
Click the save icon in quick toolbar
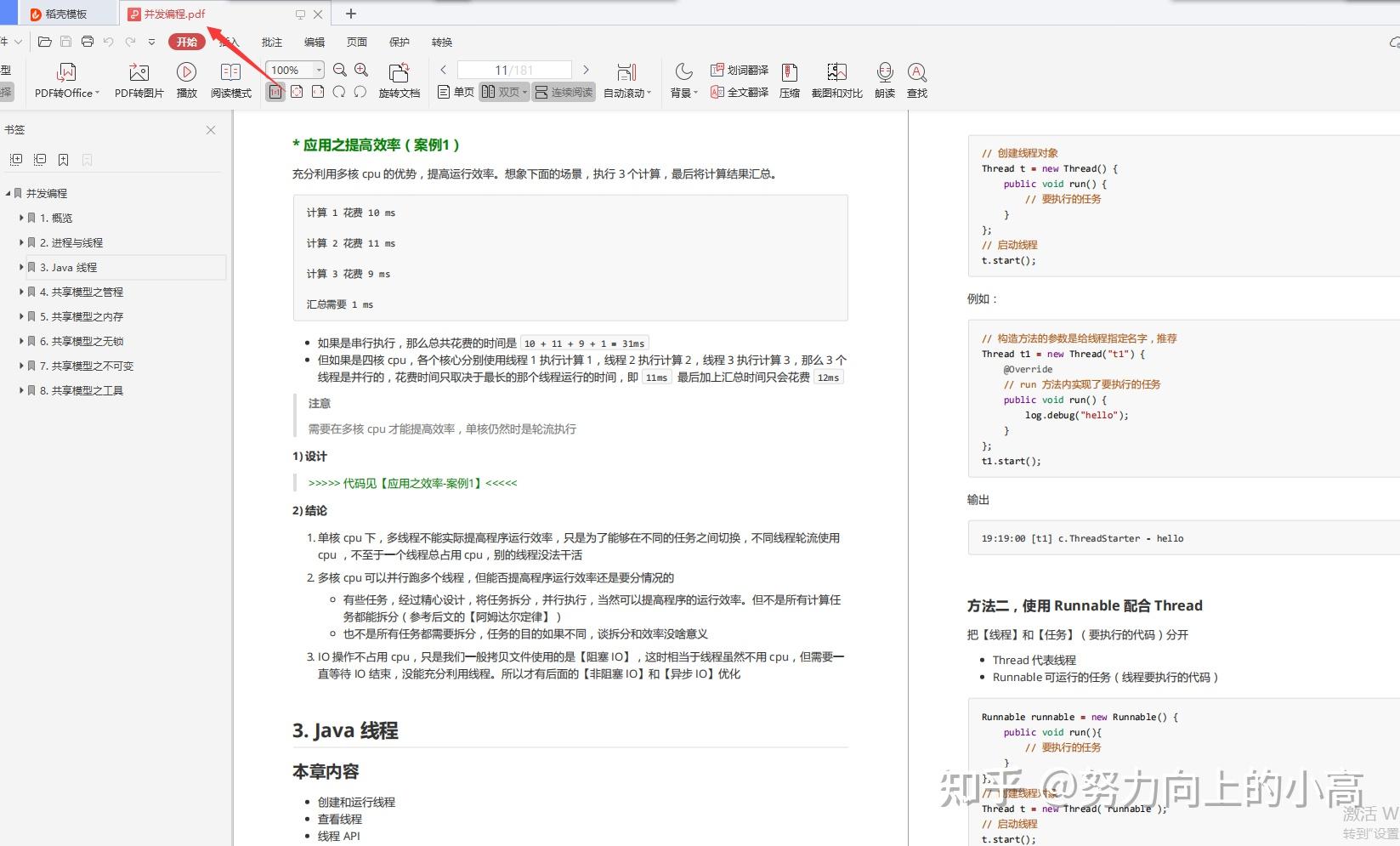[66, 42]
